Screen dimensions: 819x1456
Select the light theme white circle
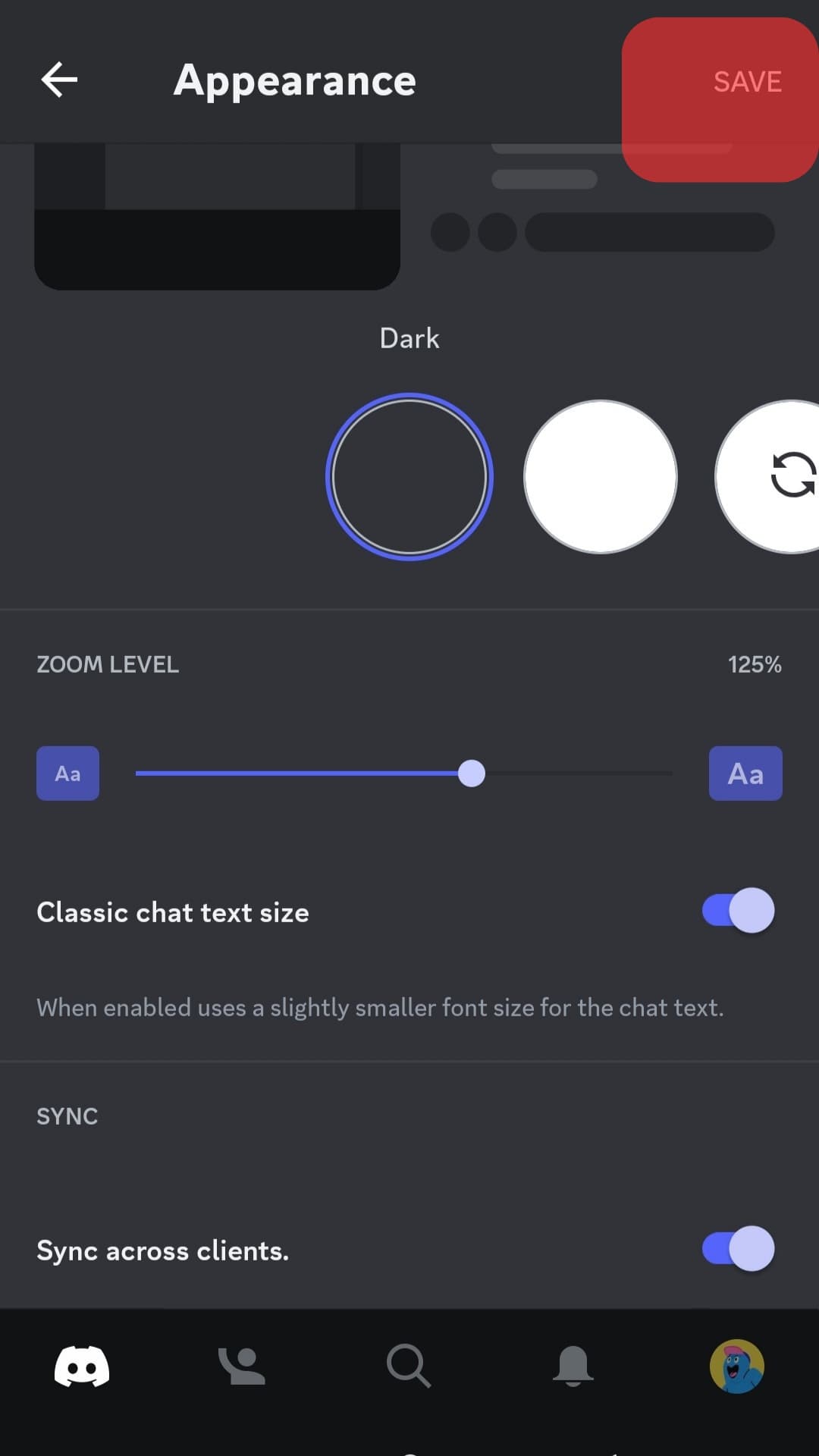pos(601,477)
